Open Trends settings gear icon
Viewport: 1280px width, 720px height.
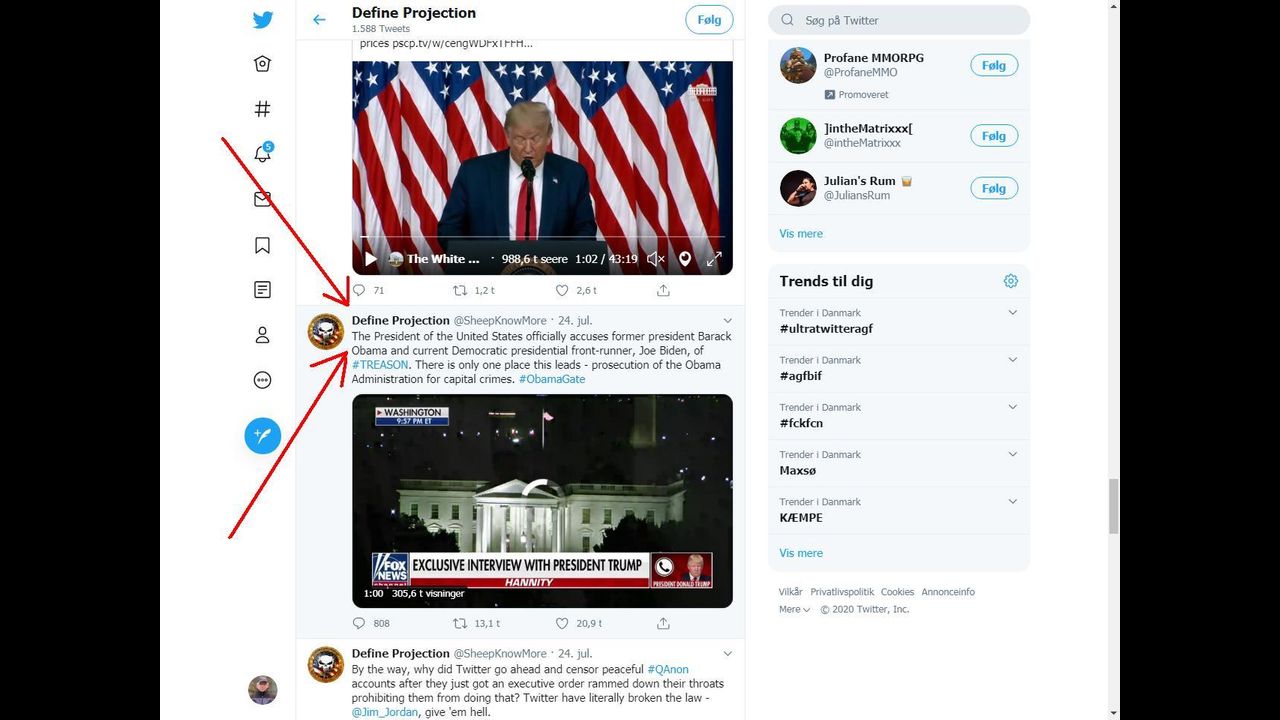[x=1010, y=281]
